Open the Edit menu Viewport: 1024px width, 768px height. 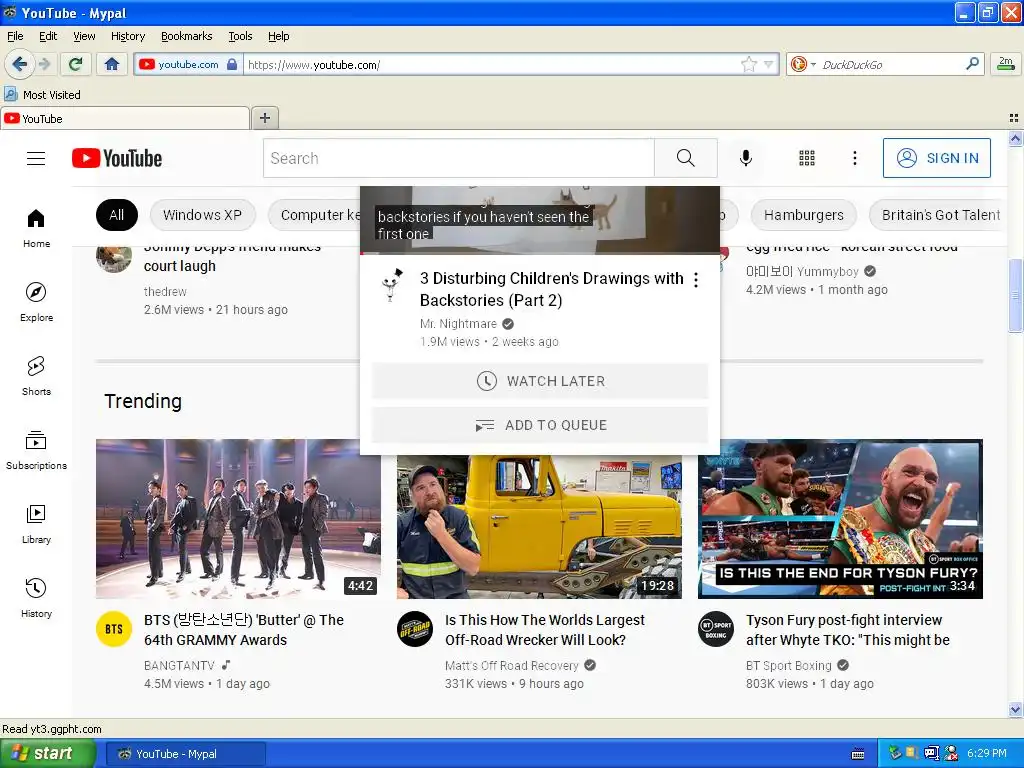coord(48,36)
